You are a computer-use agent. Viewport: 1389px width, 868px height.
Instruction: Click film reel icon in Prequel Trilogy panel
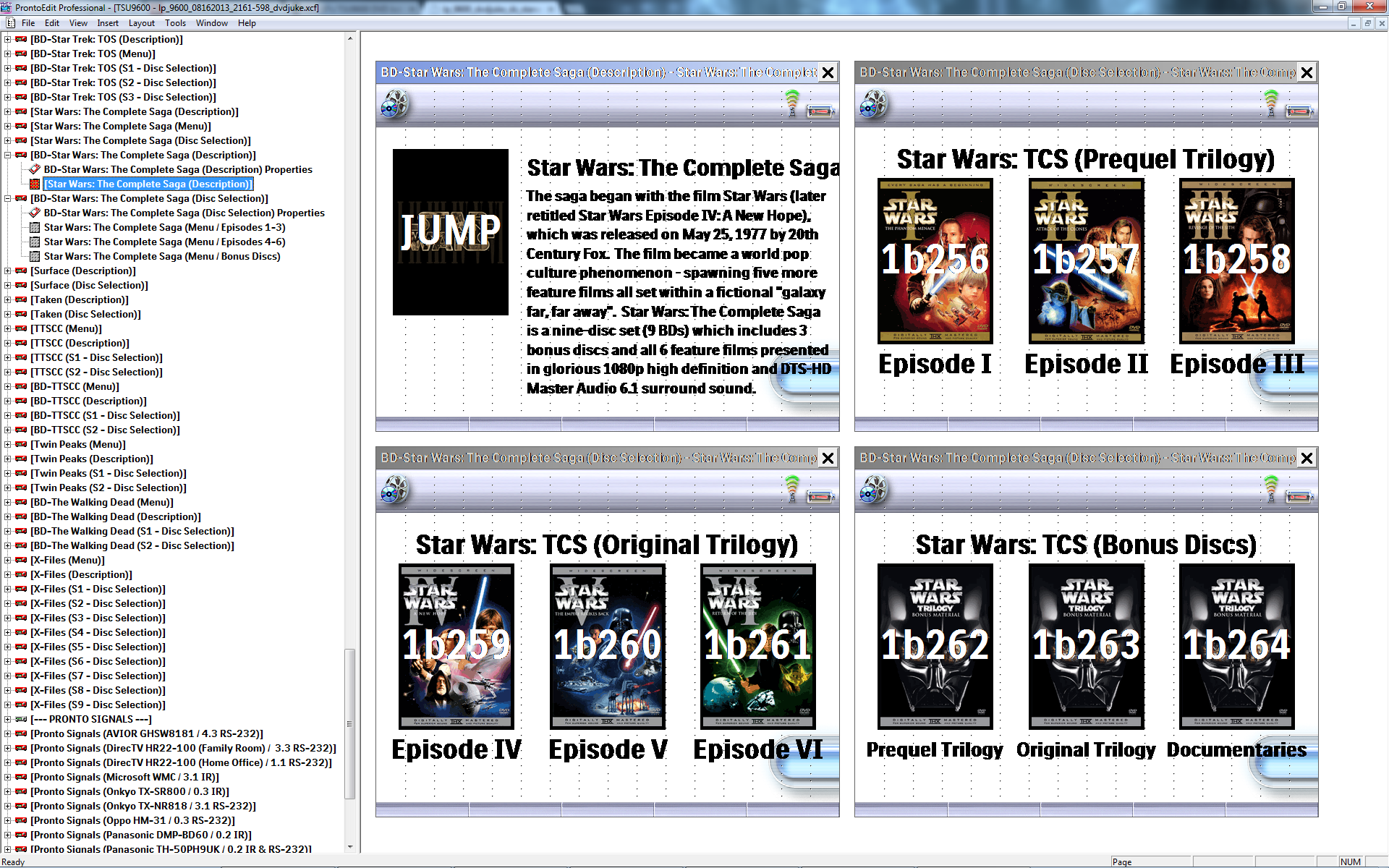873,105
